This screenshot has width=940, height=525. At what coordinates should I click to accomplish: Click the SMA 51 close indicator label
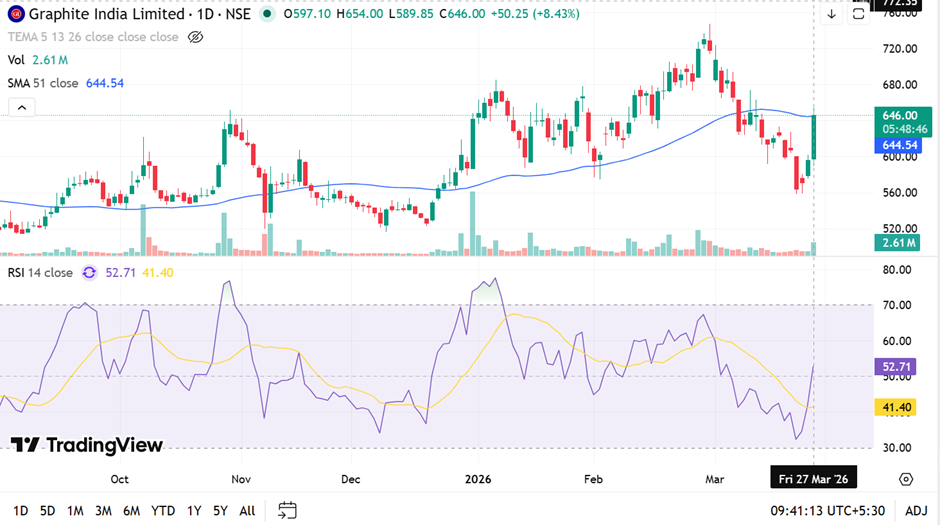click(x=42, y=83)
